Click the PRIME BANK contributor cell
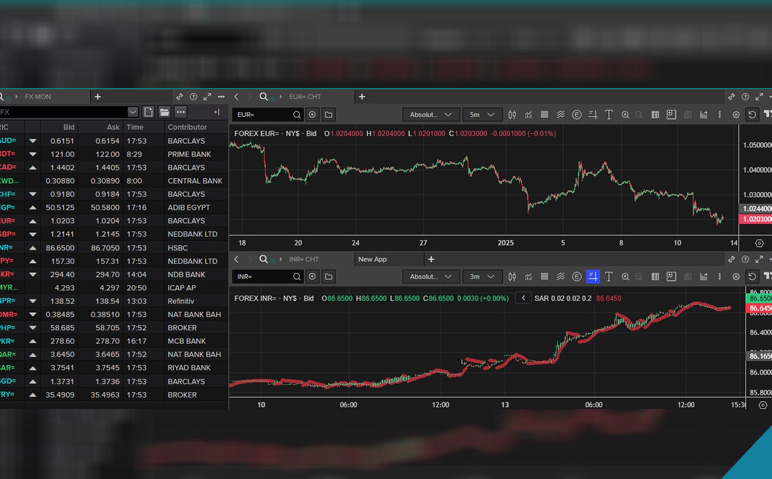Image resolution: width=772 pixels, height=479 pixels. pos(189,154)
